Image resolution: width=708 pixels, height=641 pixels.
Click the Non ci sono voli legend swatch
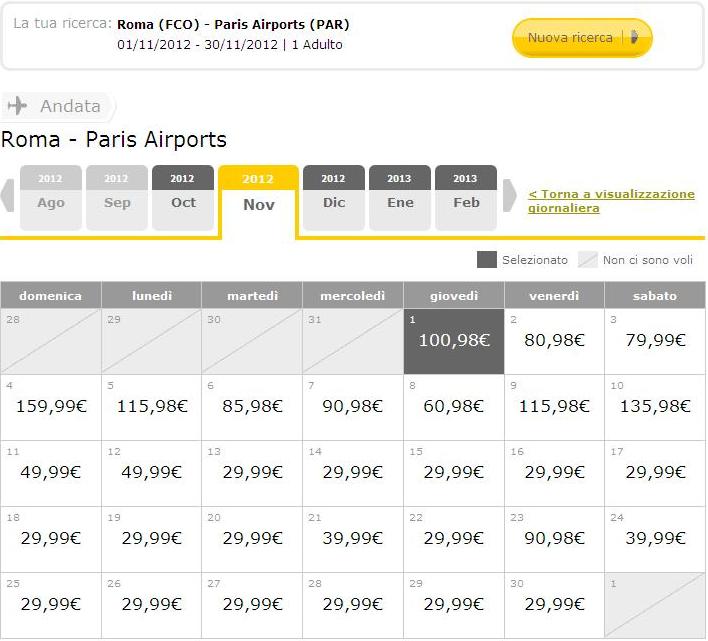coord(587,260)
